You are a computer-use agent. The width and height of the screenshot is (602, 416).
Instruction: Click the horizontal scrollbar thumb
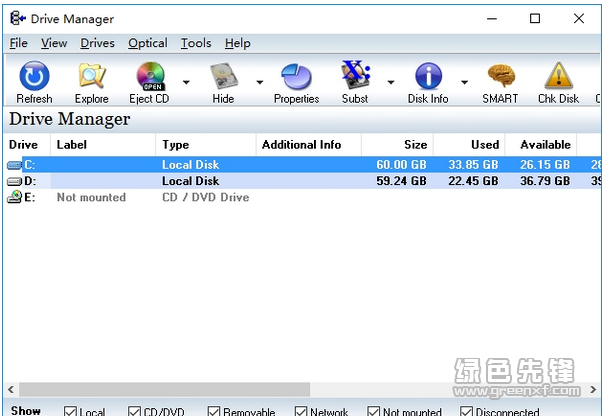165,390
